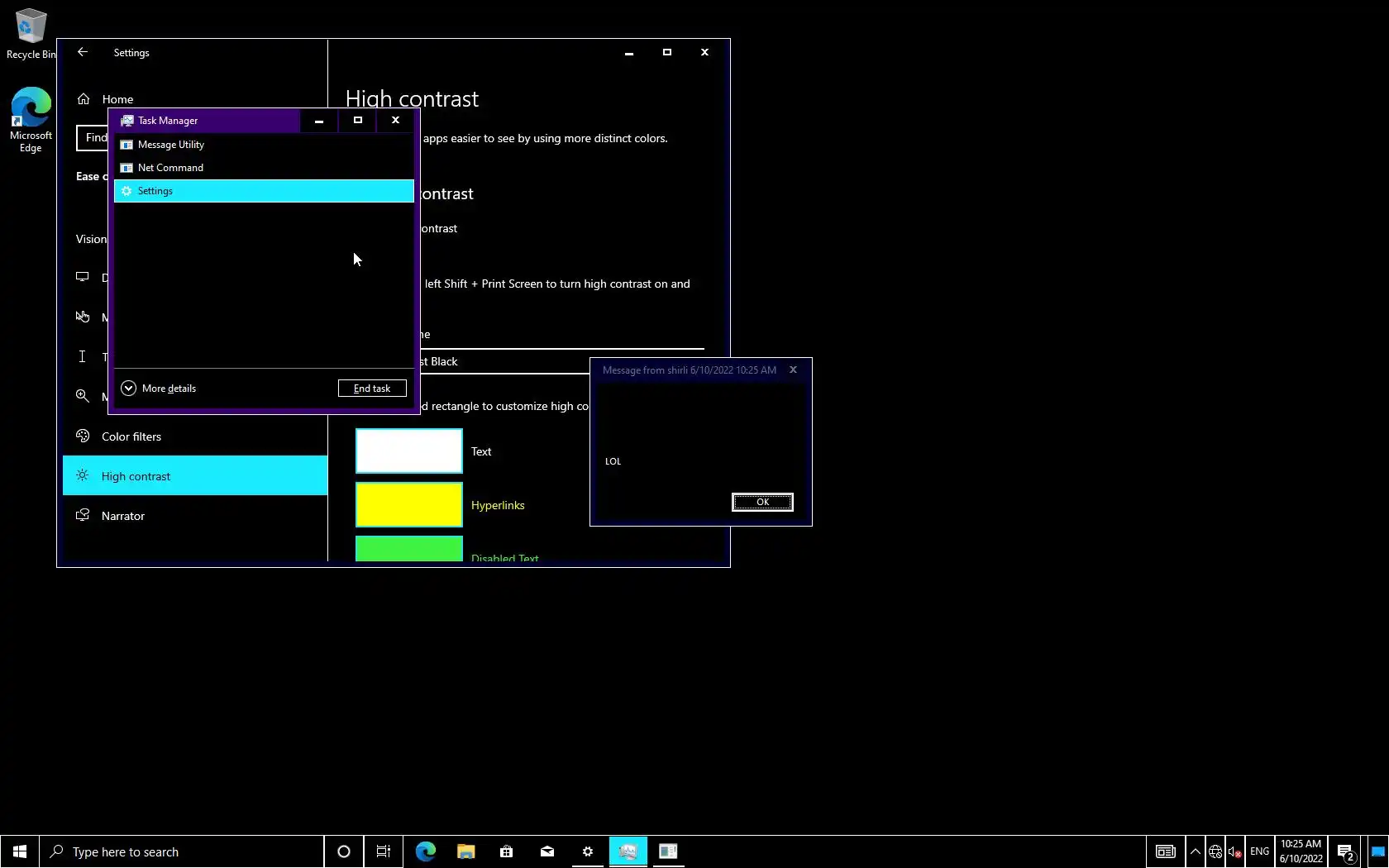Launch Microsoft Edge from the taskbar
The image size is (1389, 868).
click(x=426, y=851)
